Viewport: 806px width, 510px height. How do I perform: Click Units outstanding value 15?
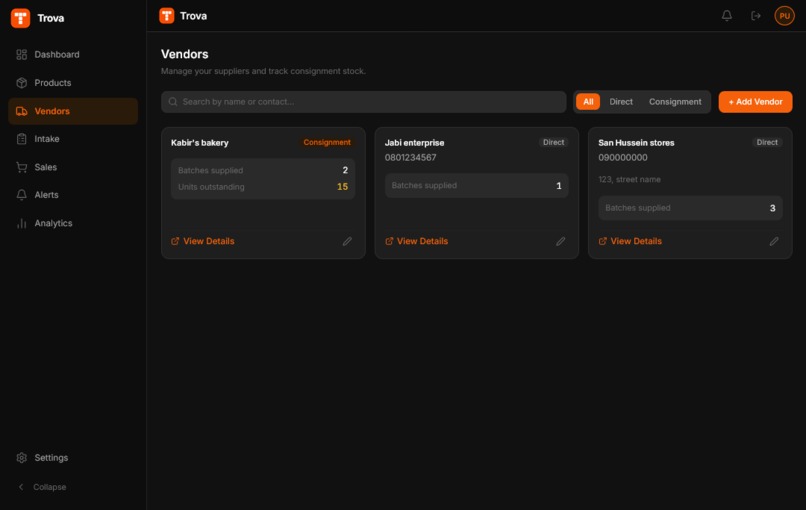pyautogui.click(x=342, y=187)
